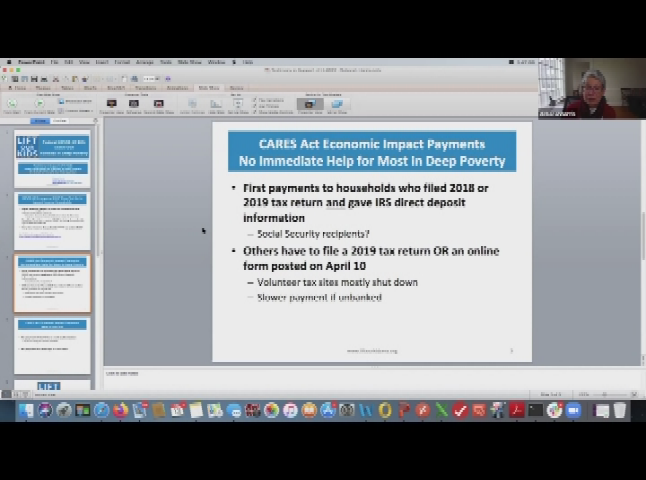Click Fit slide to window button

coord(634,394)
